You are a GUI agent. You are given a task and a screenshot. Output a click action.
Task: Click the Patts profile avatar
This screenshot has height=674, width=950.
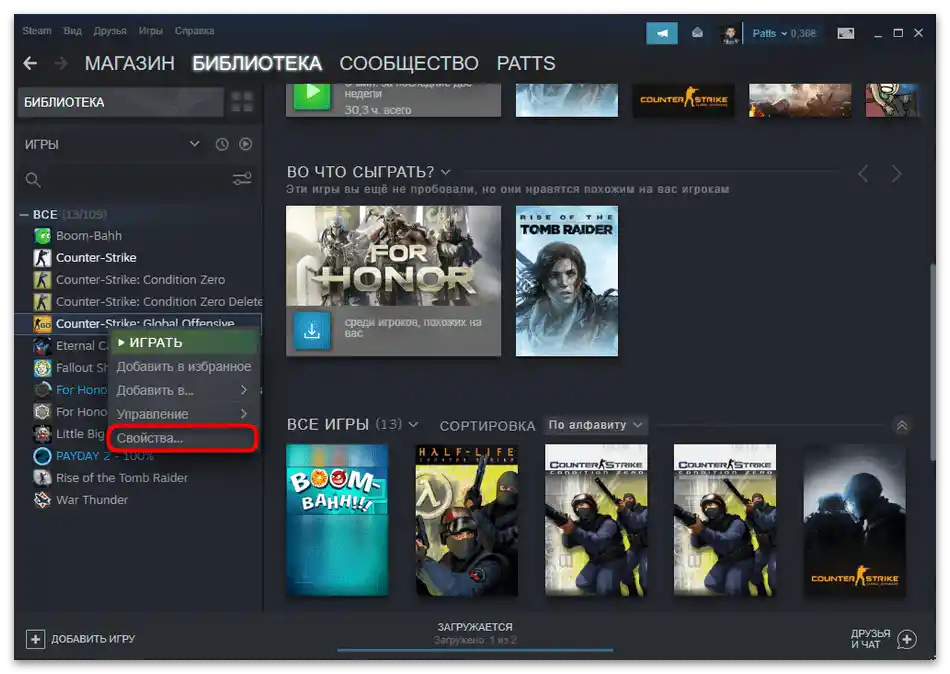730,34
